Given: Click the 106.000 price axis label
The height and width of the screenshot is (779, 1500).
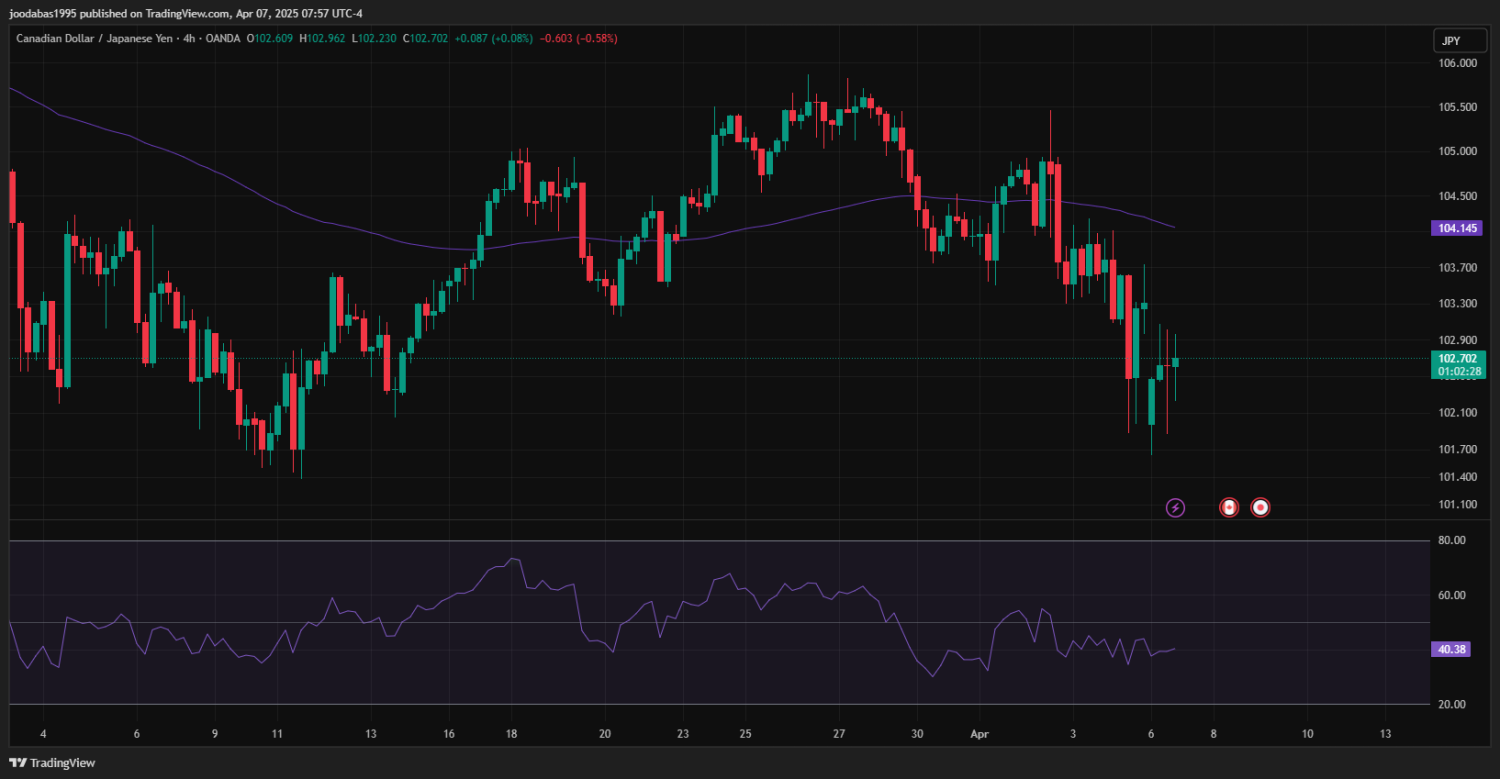Looking at the screenshot, I should pyautogui.click(x=1457, y=63).
